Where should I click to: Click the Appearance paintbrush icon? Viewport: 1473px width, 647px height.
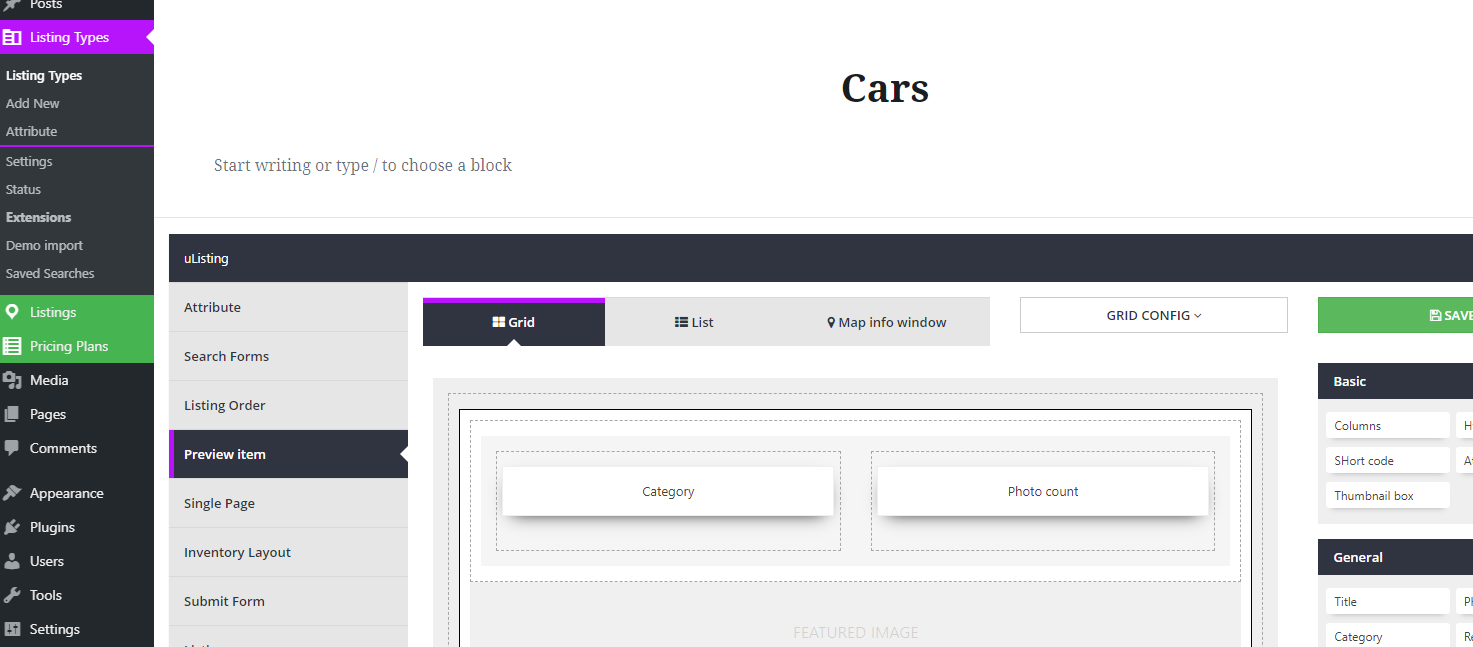click(x=12, y=493)
